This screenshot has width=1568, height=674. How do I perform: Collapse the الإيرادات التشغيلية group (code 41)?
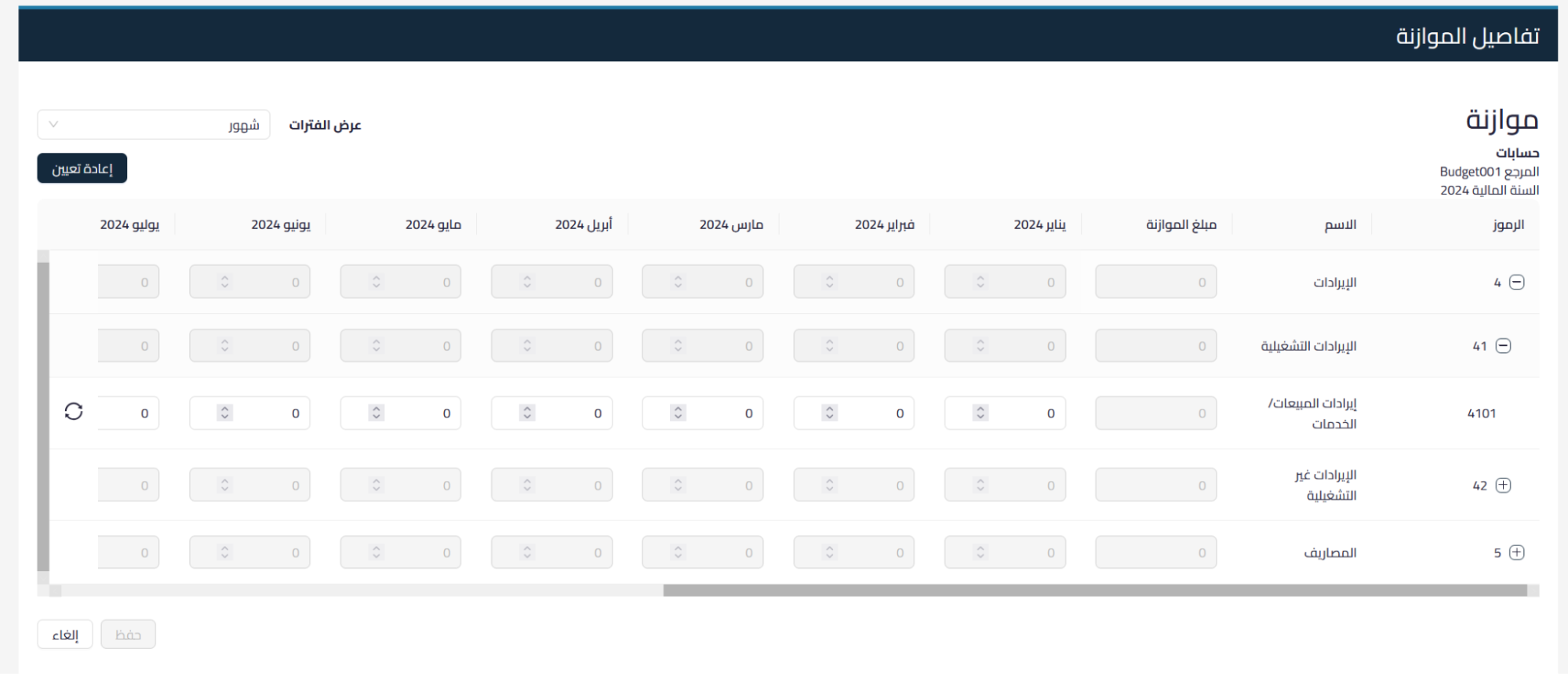pyautogui.click(x=1503, y=346)
